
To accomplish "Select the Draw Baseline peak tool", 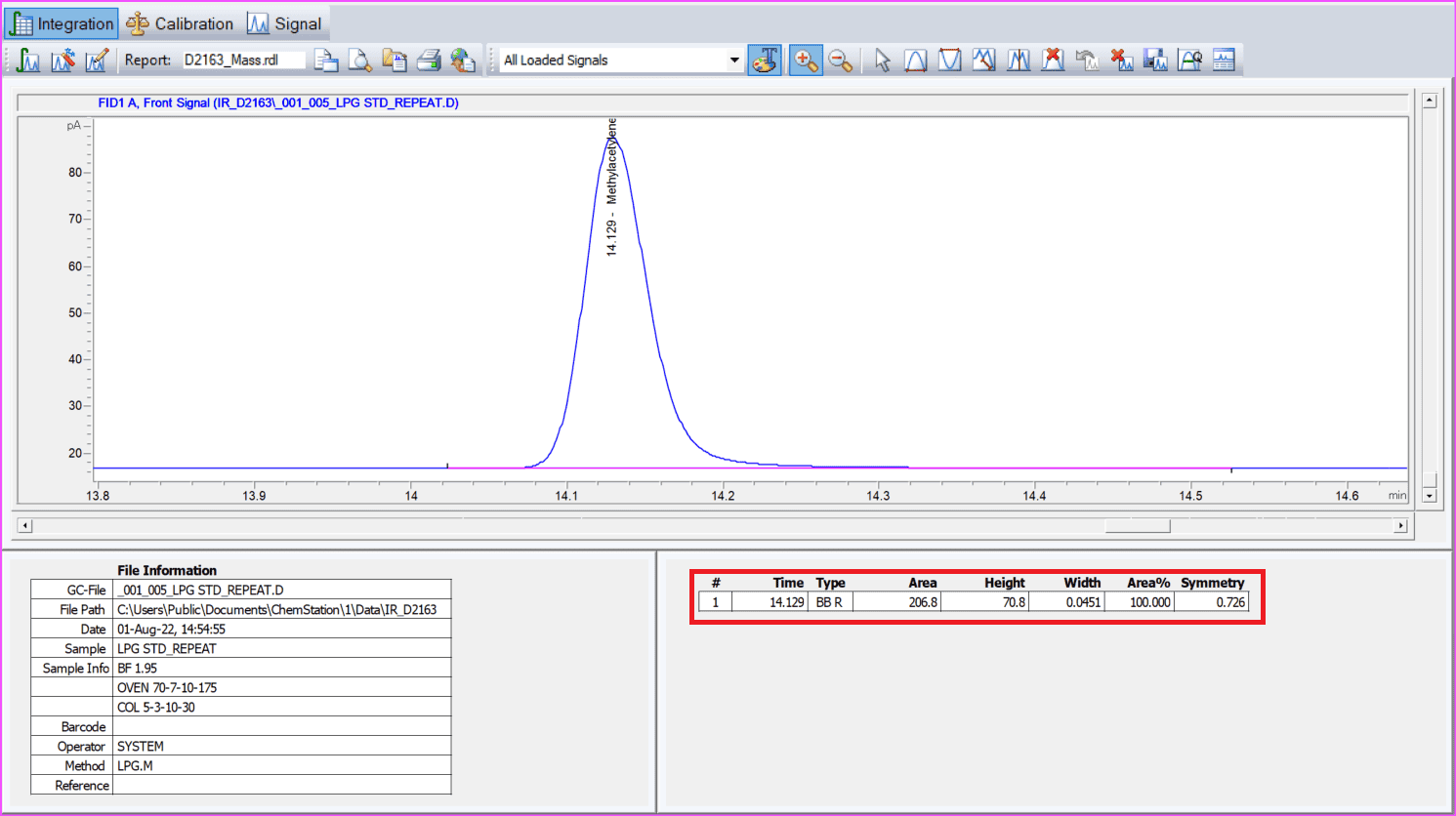I will (983, 60).
